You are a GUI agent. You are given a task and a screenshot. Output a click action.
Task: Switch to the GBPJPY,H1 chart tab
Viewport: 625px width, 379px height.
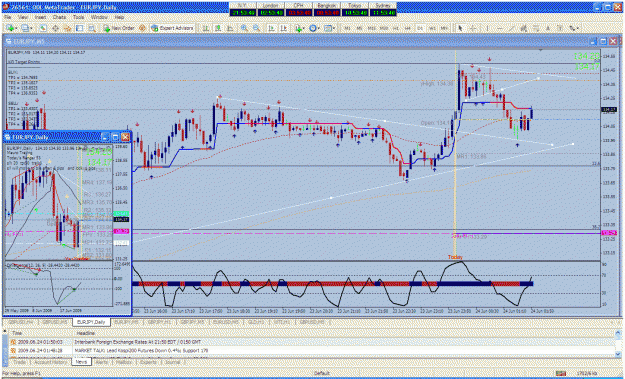(159, 322)
